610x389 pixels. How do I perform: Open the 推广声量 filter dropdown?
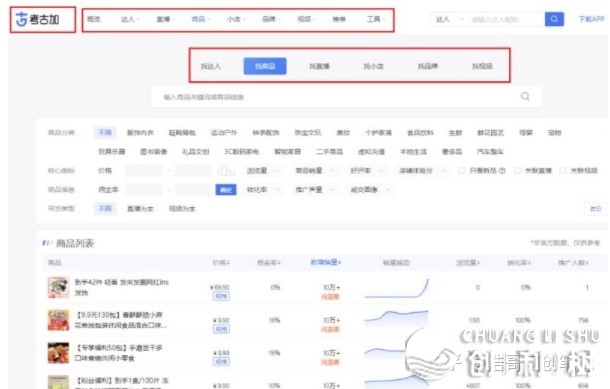click(x=314, y=189)
